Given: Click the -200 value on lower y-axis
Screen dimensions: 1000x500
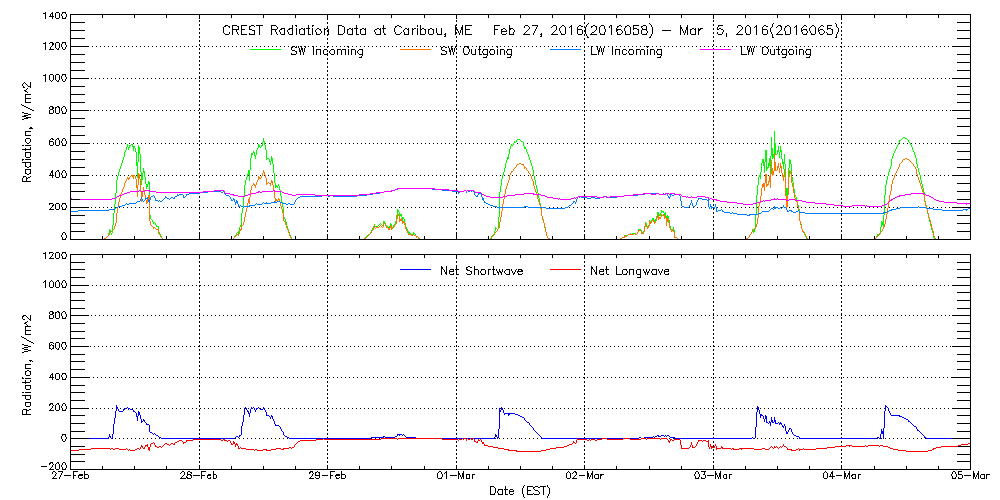Looking at the screenshot, I should pos(52,466).
